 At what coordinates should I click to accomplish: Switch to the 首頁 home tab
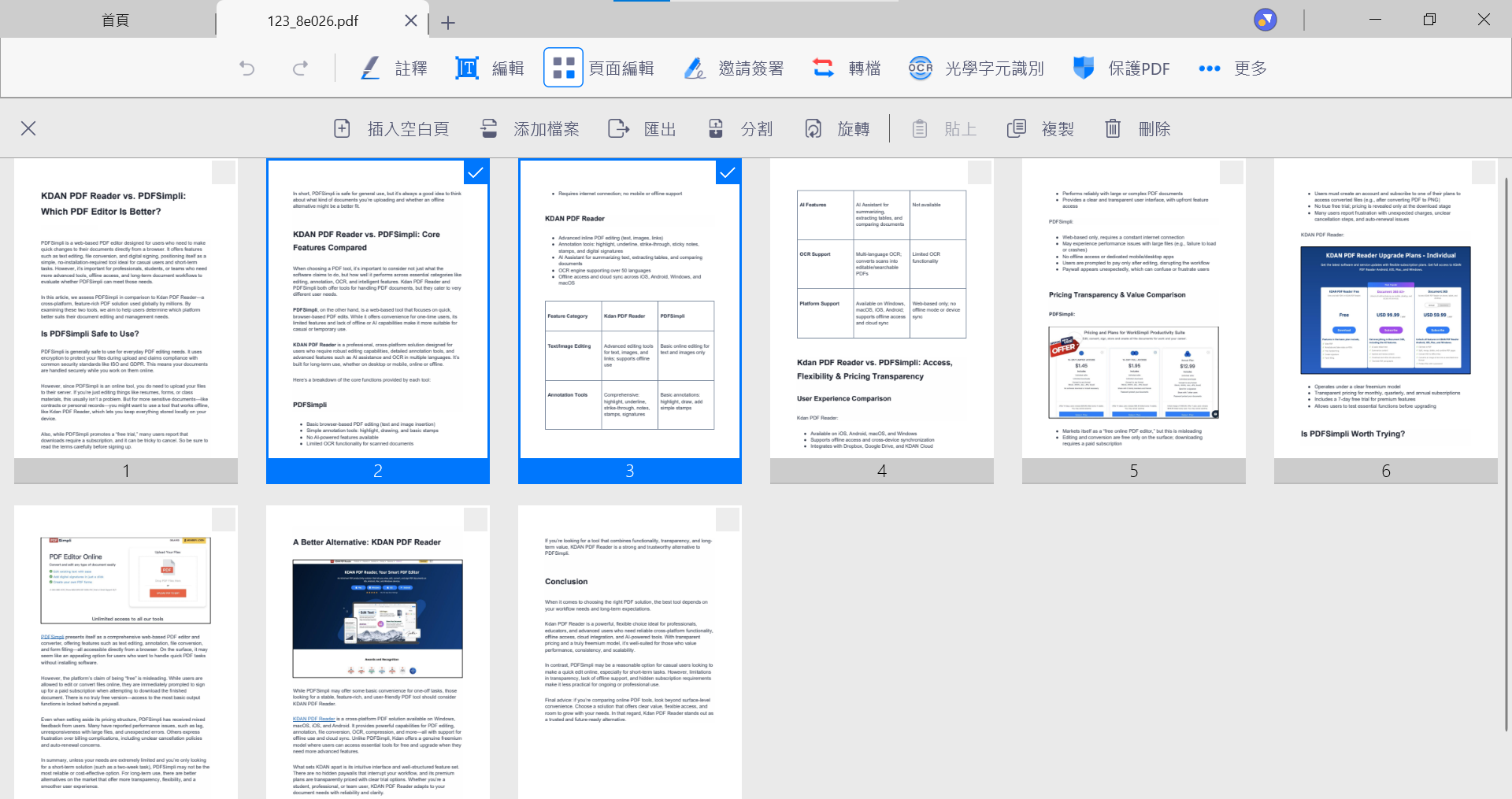[x=115, y=20]
